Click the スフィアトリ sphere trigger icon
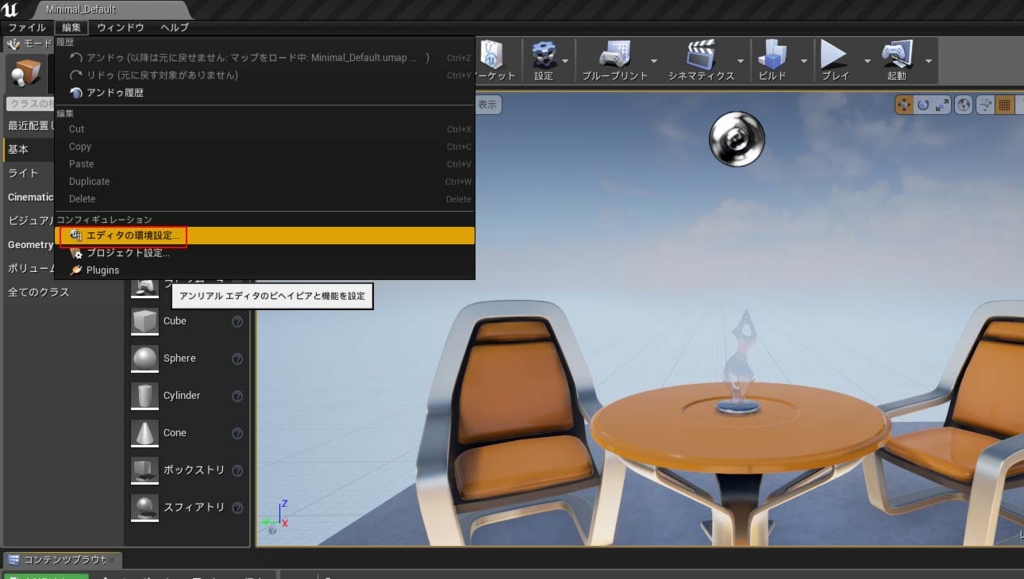Screen dimensions: 1024x579 click(x=144, y=507)
